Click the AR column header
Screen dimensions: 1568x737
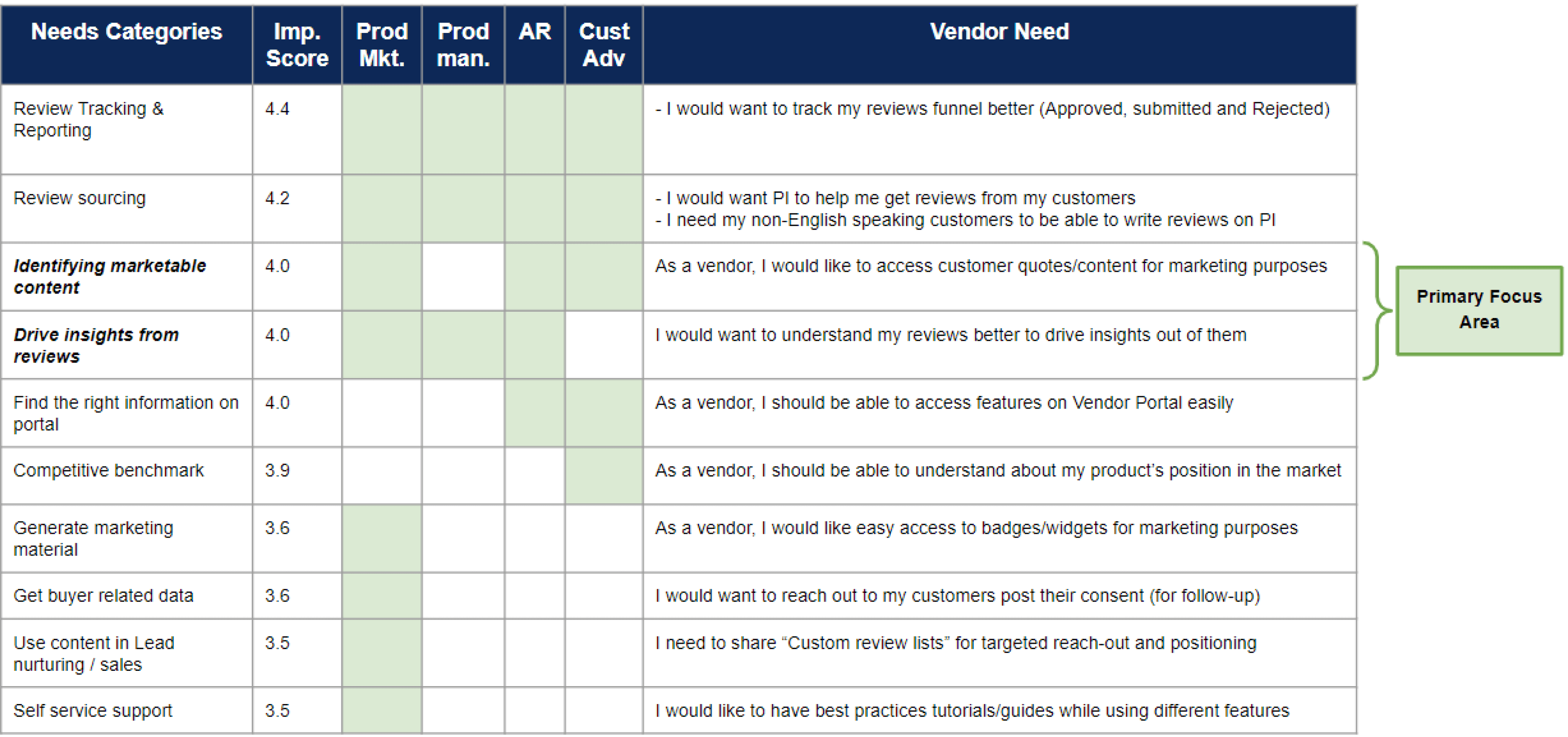(534, 44)
